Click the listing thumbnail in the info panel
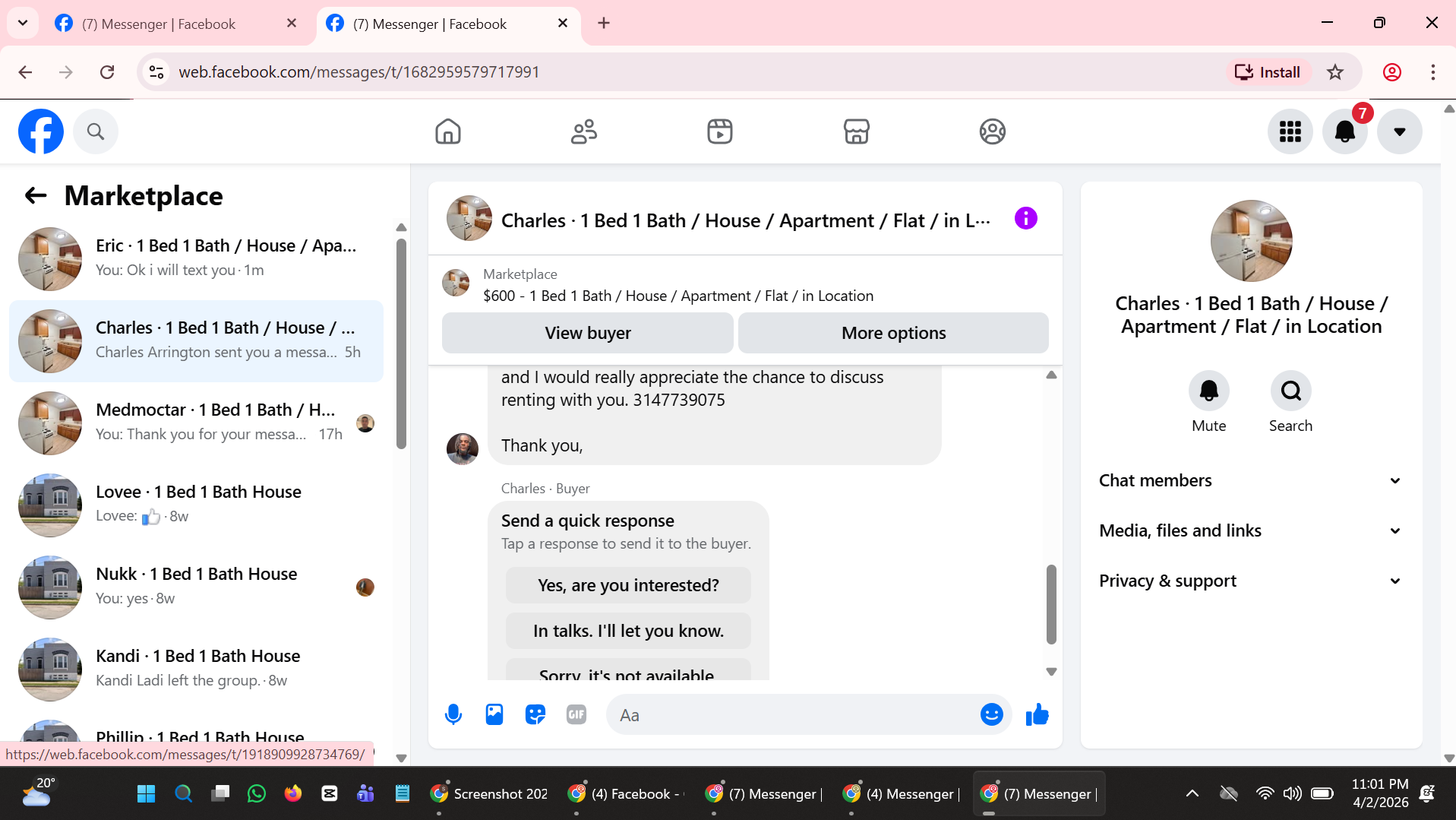 tap(1252, 241)
